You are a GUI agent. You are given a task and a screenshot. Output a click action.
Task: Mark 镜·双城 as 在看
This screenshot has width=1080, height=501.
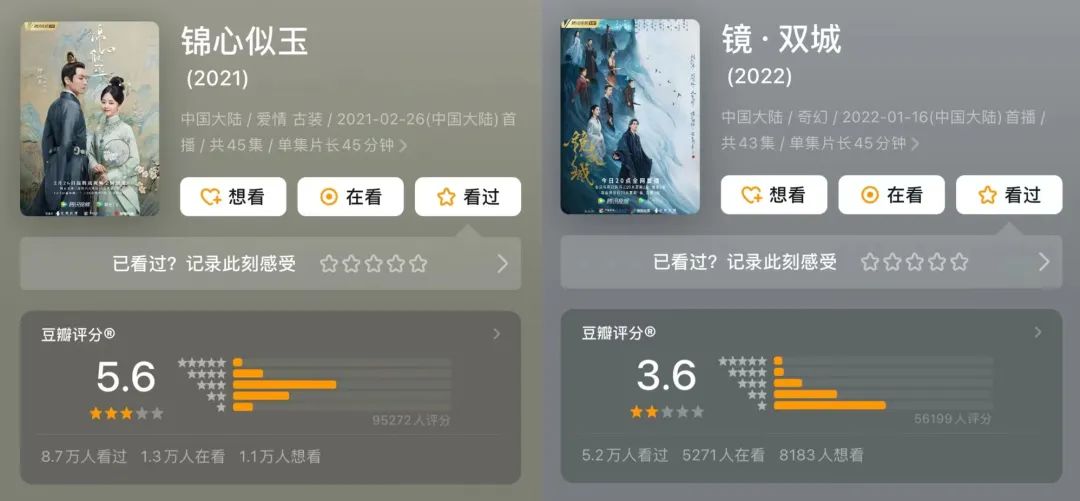891,195
